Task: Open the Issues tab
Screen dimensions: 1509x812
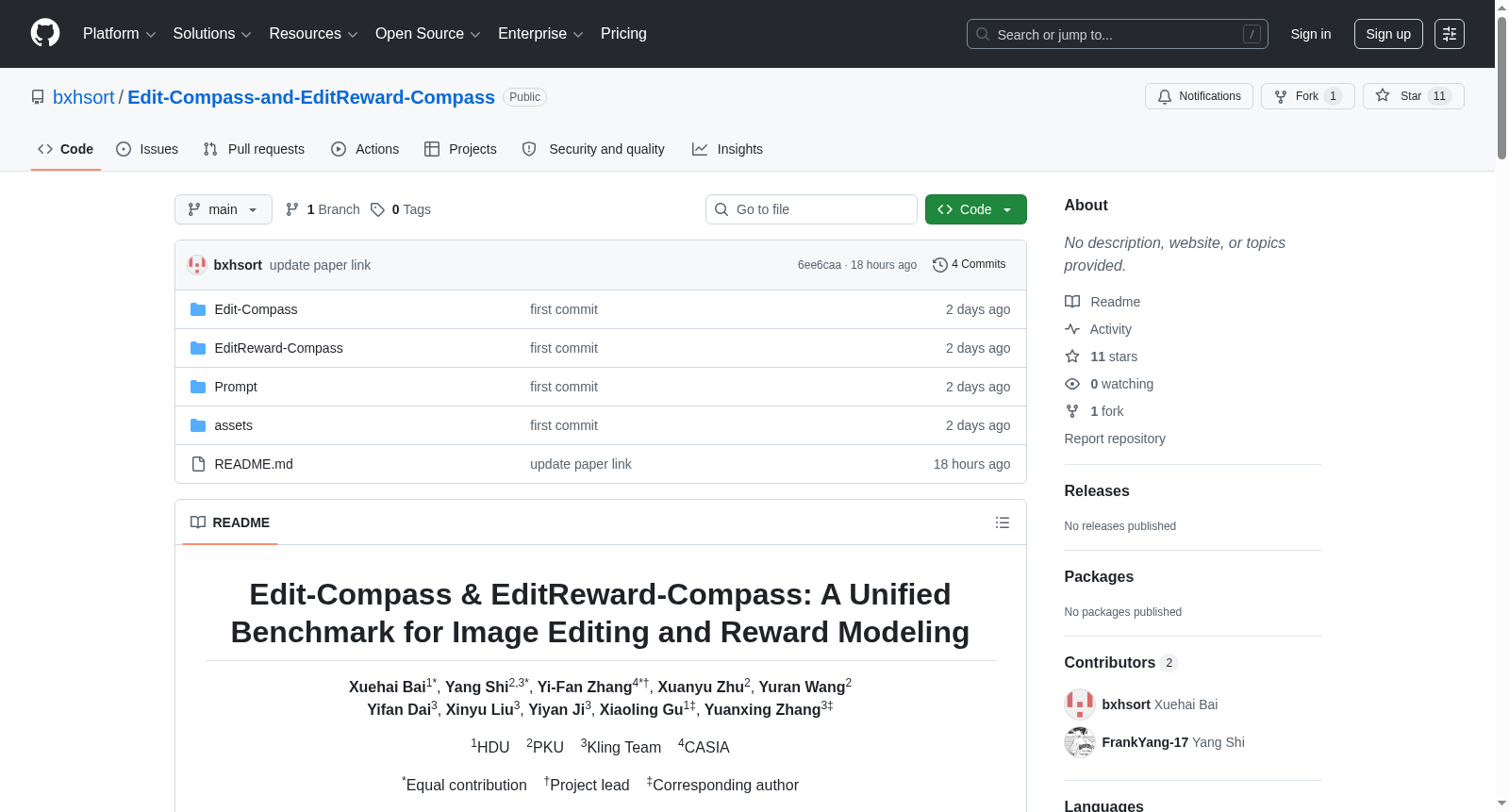Action: 147,149
